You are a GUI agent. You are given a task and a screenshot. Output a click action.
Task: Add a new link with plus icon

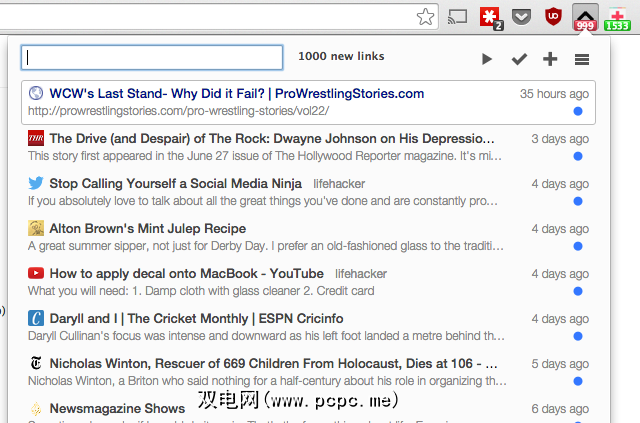click(550, 59)
